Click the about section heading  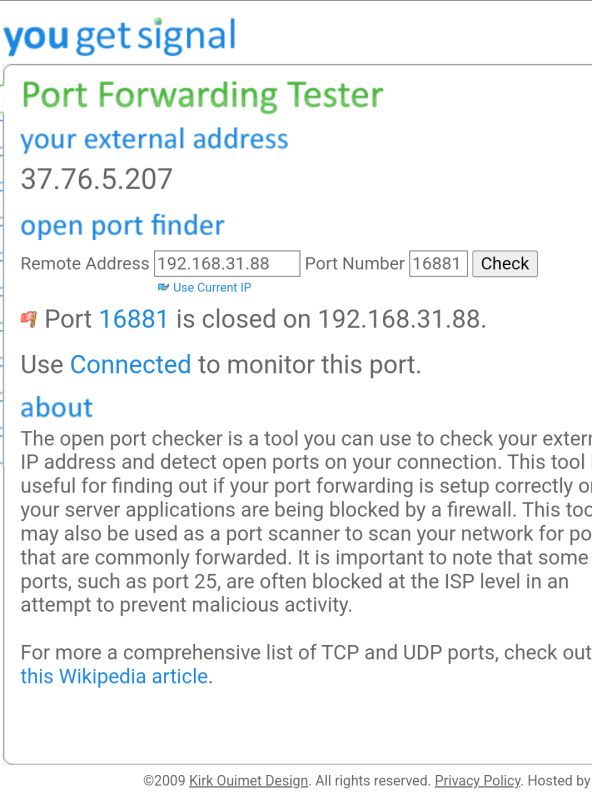tap(57, 408)
